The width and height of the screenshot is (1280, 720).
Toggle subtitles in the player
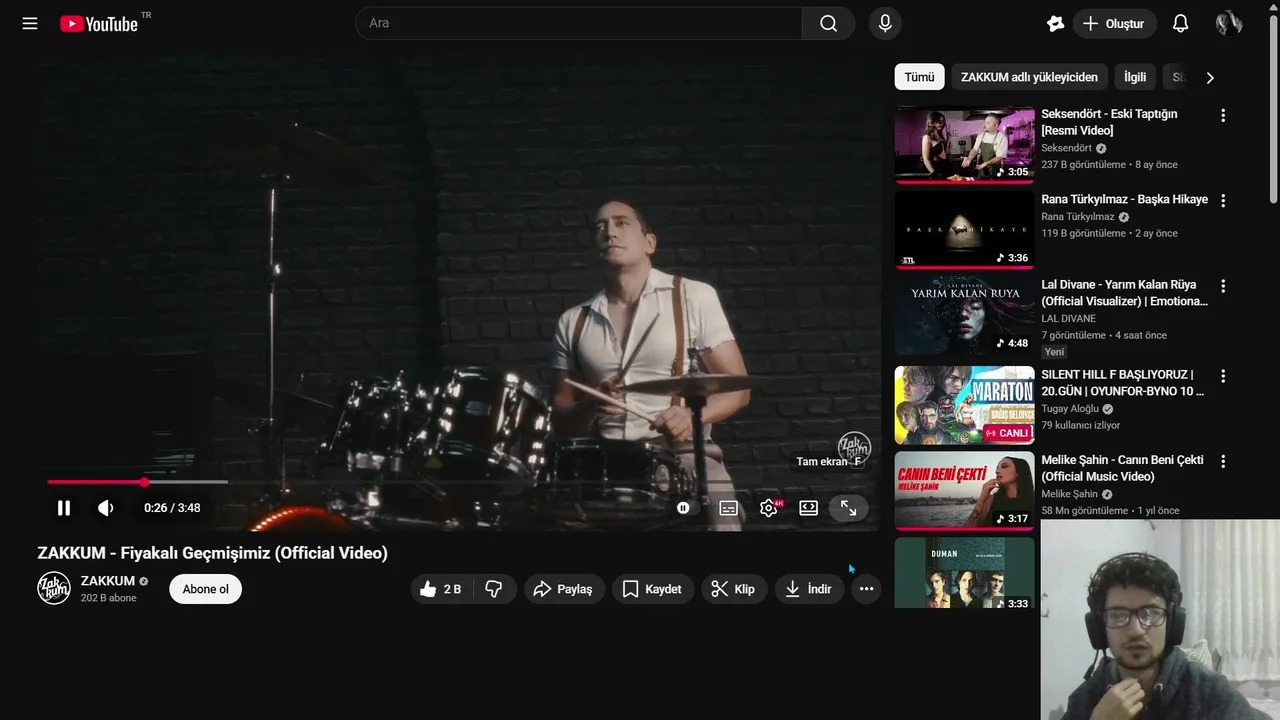coord(729,508)
